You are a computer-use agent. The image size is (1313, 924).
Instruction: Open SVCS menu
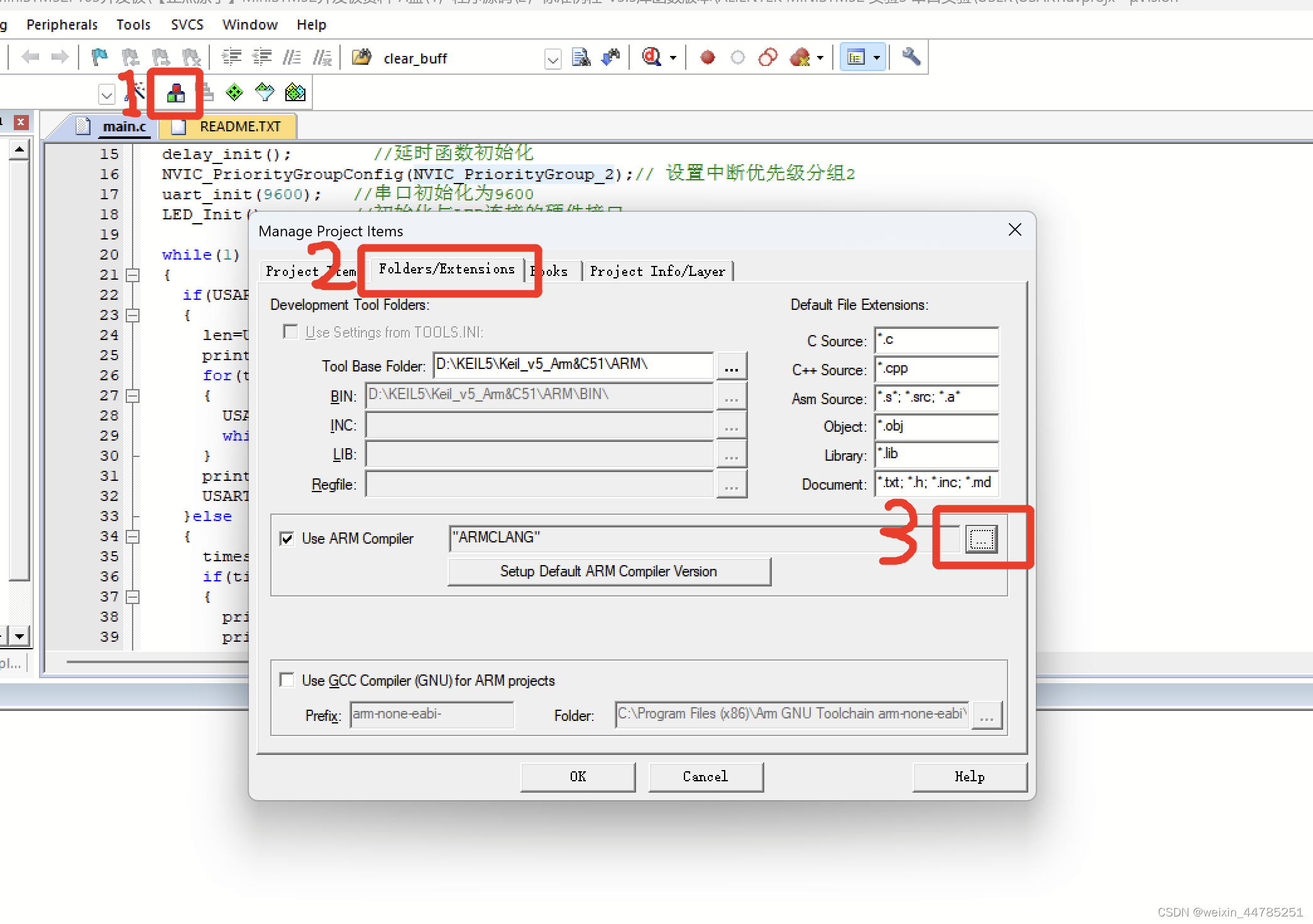coord(187,25)
